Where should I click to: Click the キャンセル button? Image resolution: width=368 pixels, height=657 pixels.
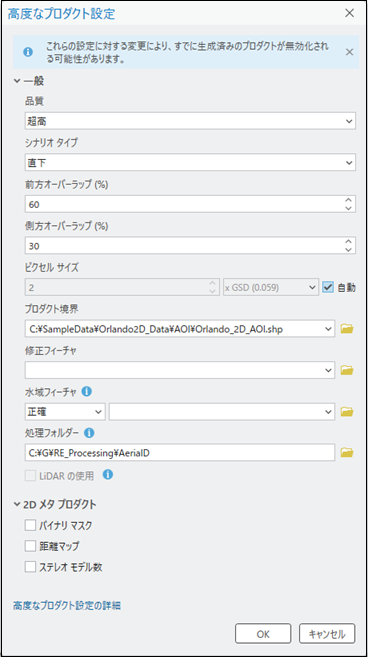click(x=327, y=634)
